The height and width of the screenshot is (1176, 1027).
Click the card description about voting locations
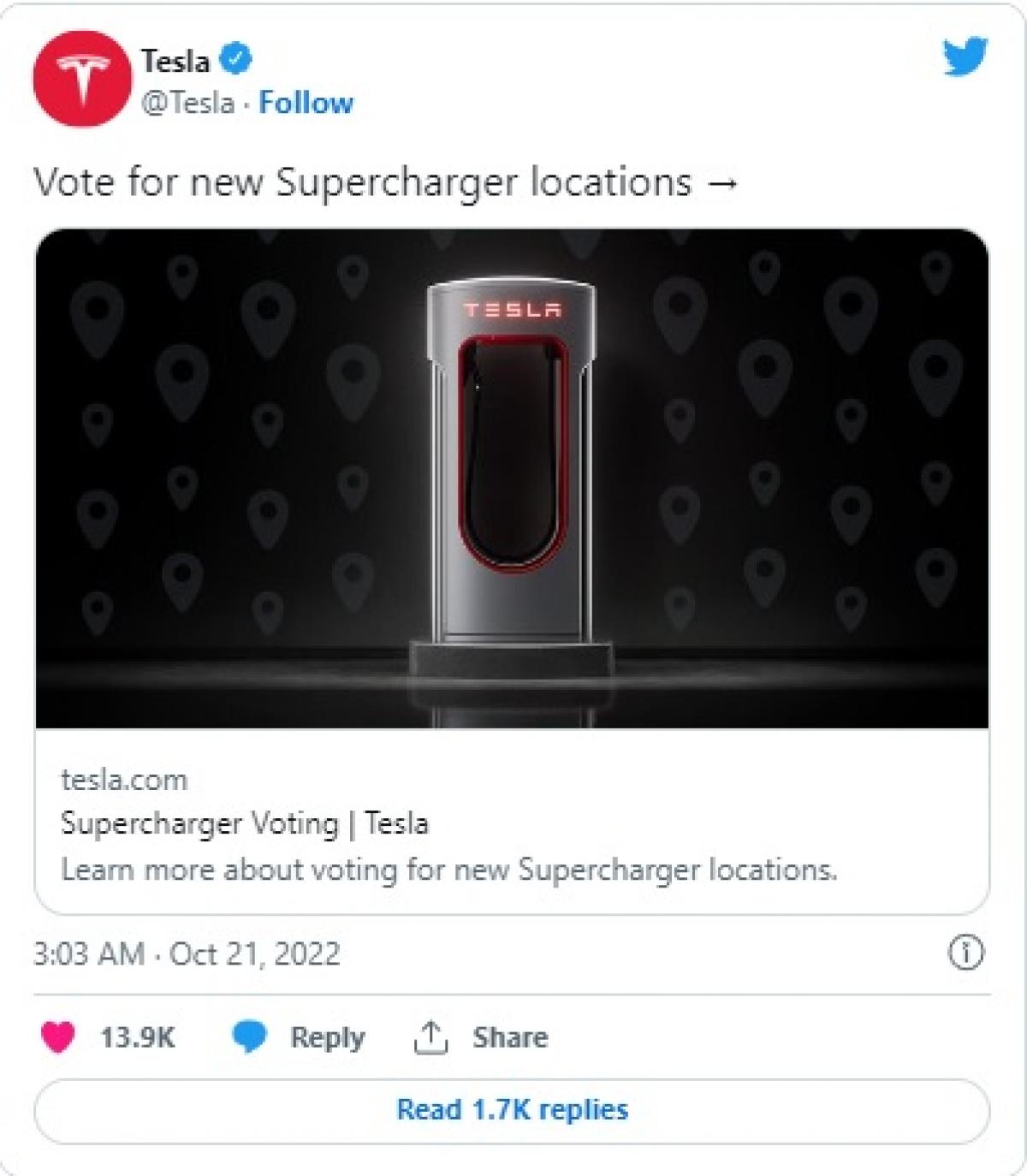pyautogui.click(x=449, y=870)
